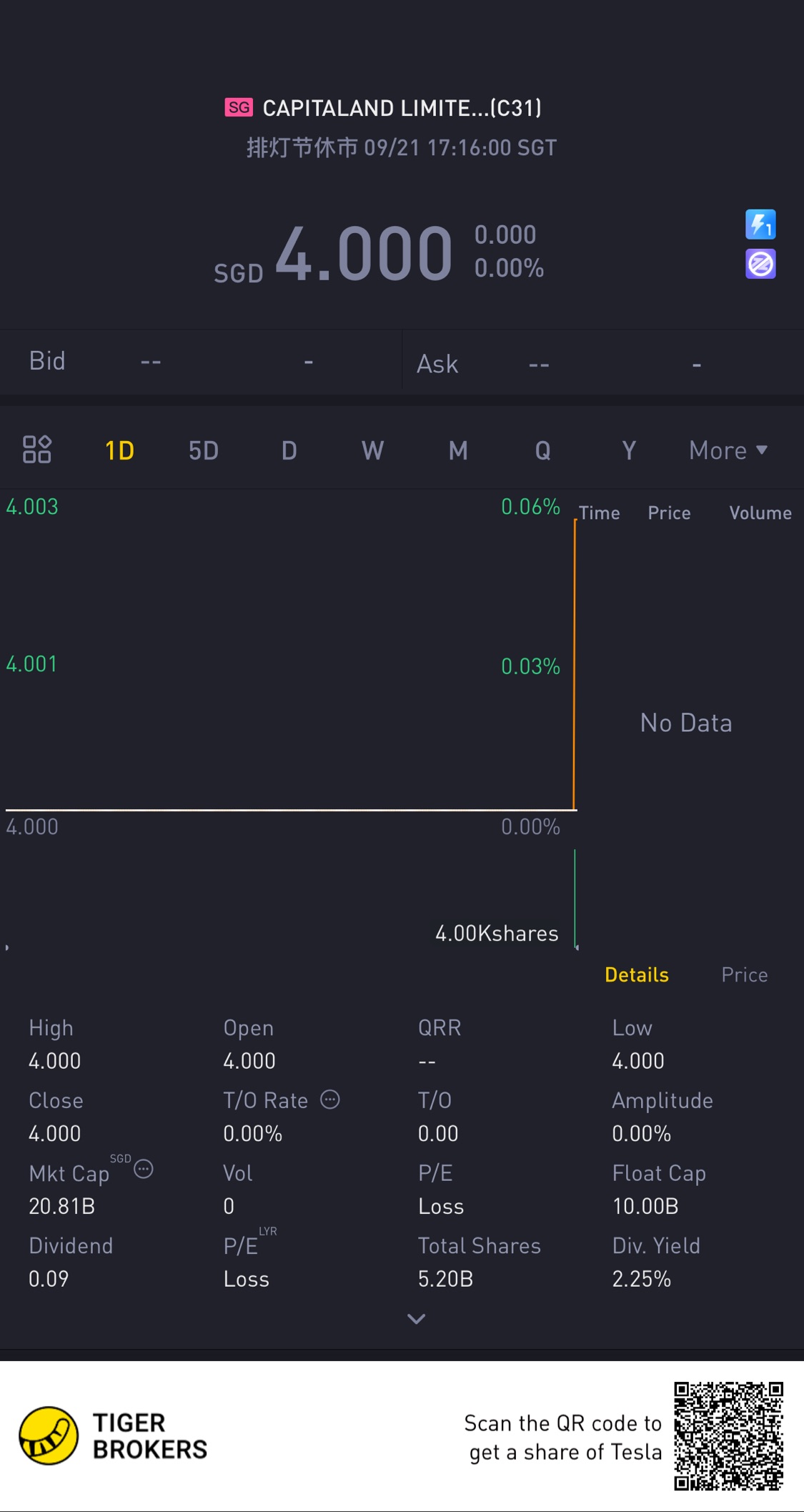
Task: Switch to the 5D chart period
Action: (204, 450)
